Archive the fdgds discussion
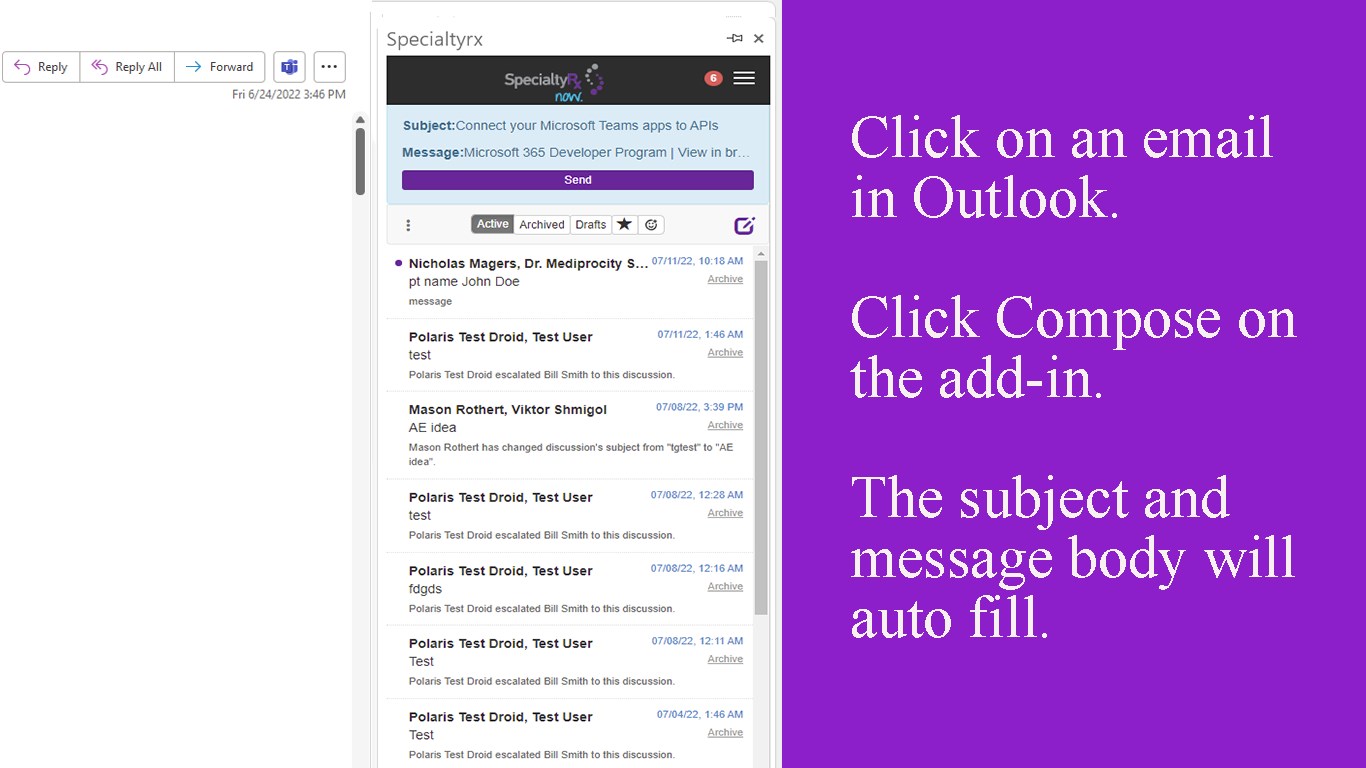 725,586
